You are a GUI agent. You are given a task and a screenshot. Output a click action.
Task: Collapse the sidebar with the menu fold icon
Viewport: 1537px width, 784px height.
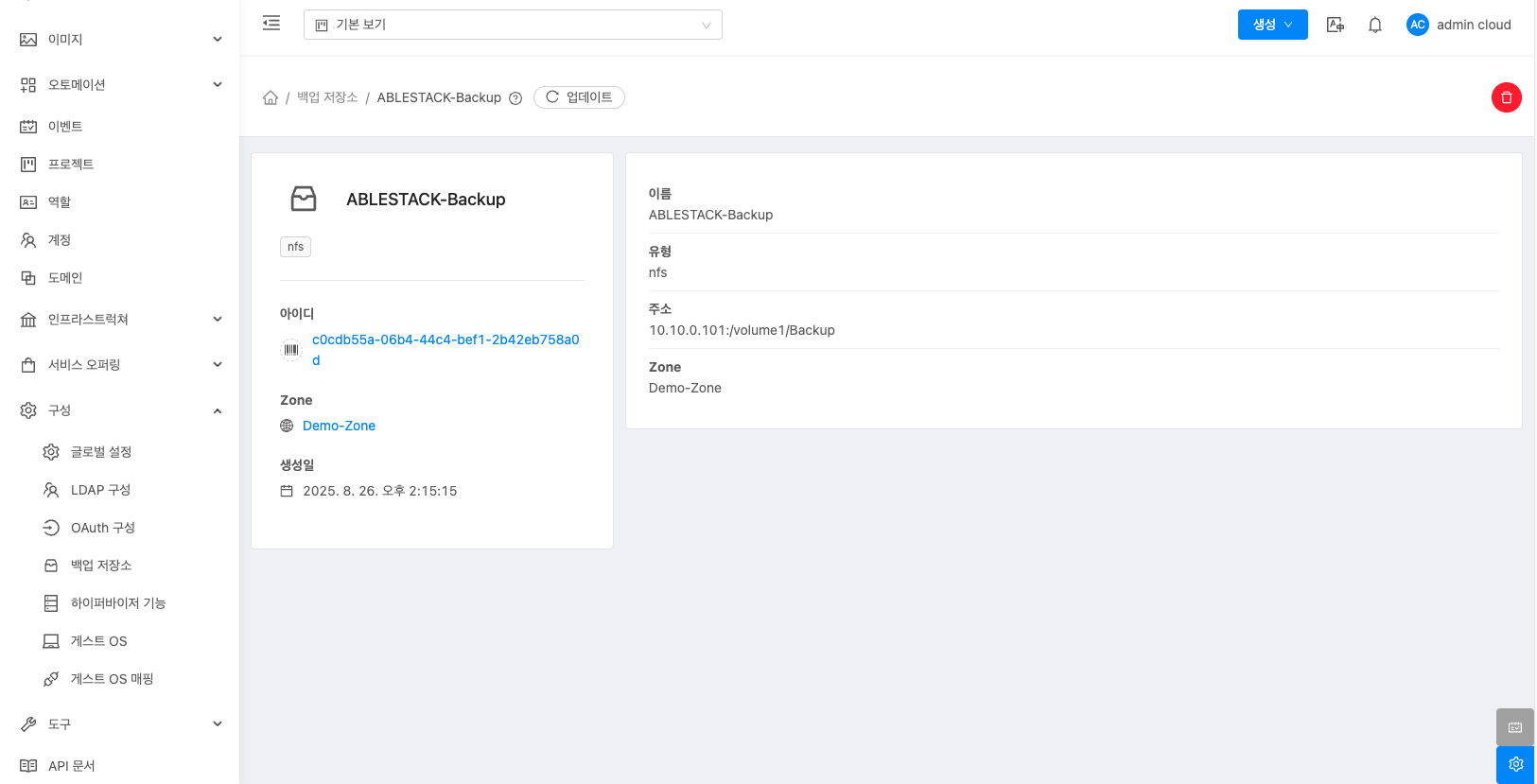pos(271,24)
